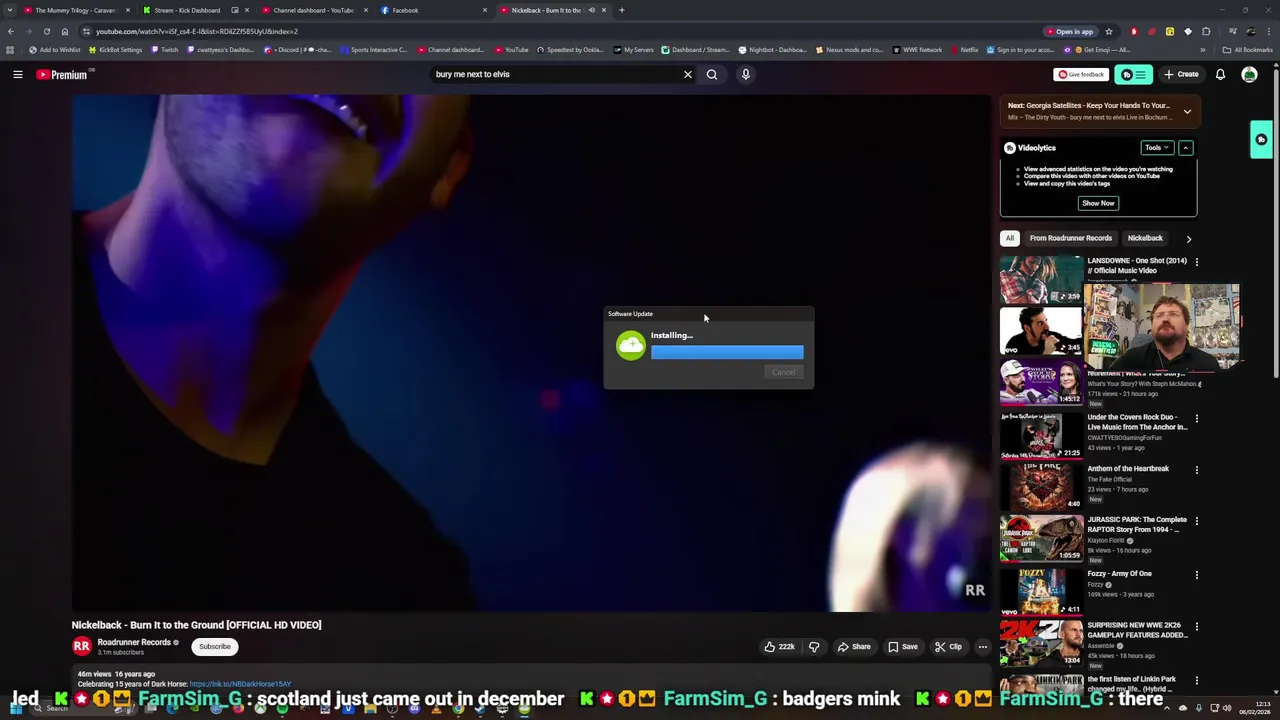This screenshot has height=720, width=1280.
Task: Run search with the magnifier button
Action: pos(712,74)
